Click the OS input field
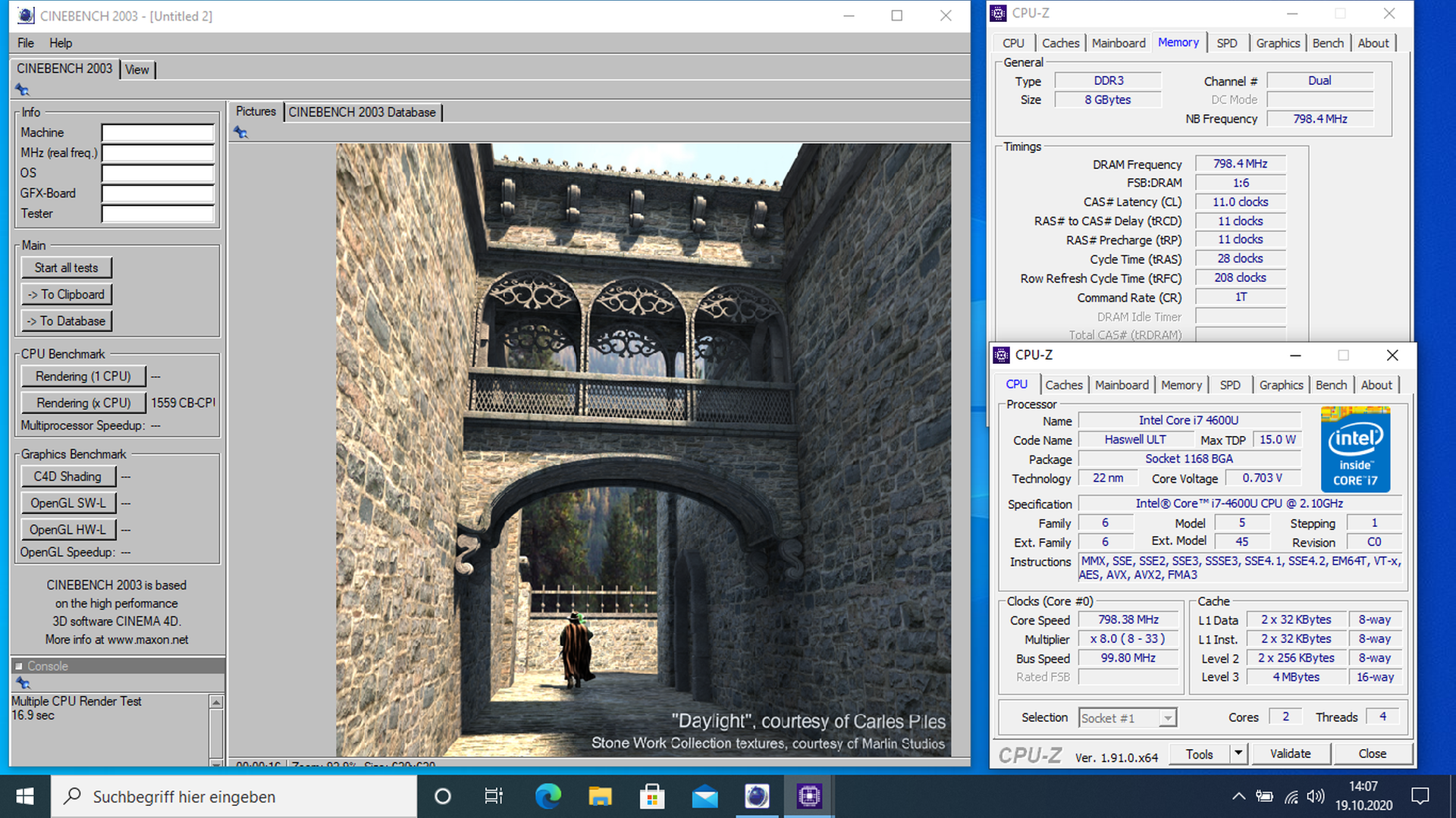Image resolution: width=1456 pixels, height=818 pixels. (x=158, y=173)
